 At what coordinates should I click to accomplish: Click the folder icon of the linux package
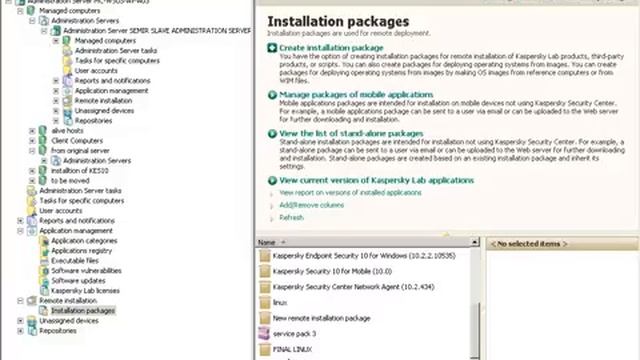(265, 302)
